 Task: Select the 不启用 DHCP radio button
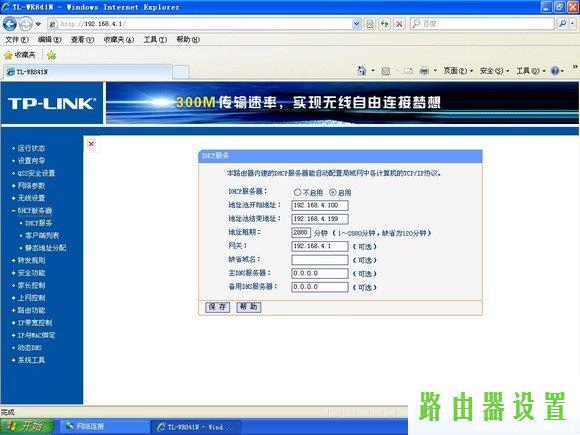pyautogui.click(x=297, y=192)
